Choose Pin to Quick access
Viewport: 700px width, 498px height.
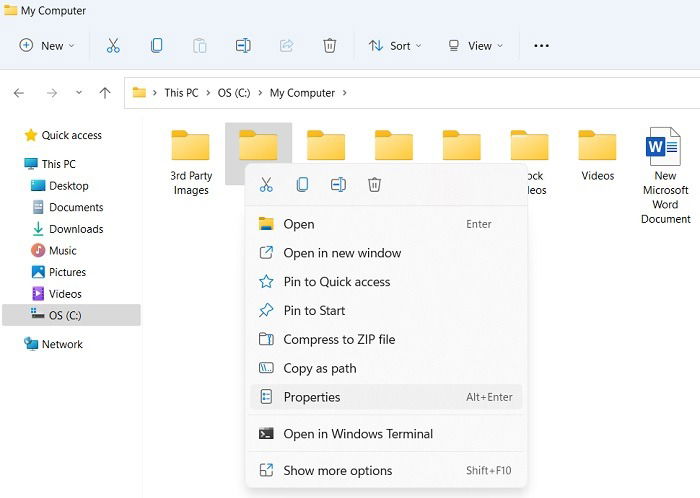pyautogui.click(x=386, y=282)
